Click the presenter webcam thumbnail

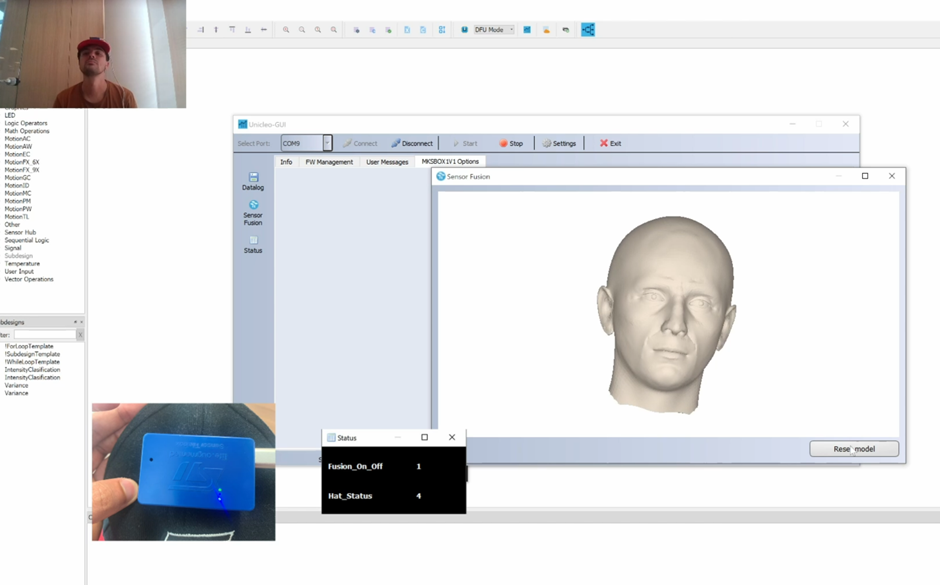(x=93, y=54)
